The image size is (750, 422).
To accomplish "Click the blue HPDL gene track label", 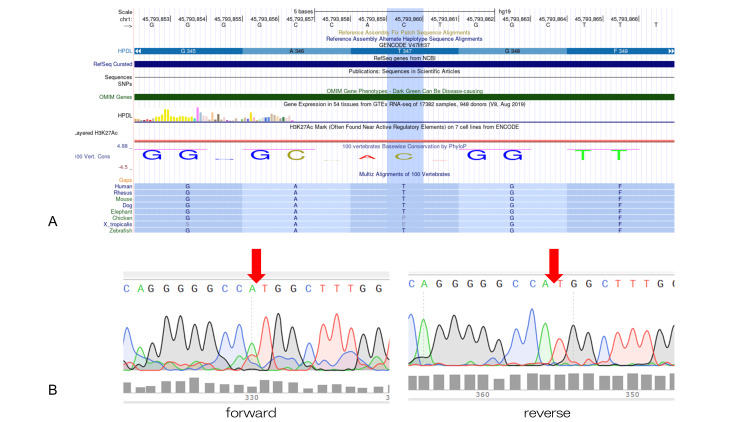I will pyautogui.click(x=125, y=51).
